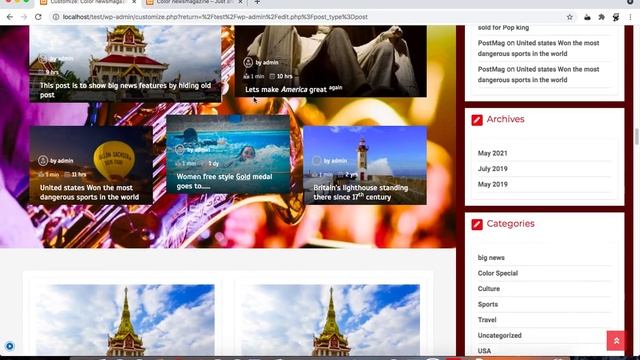Reload the page with refresh icon

(x=38, y=17)
